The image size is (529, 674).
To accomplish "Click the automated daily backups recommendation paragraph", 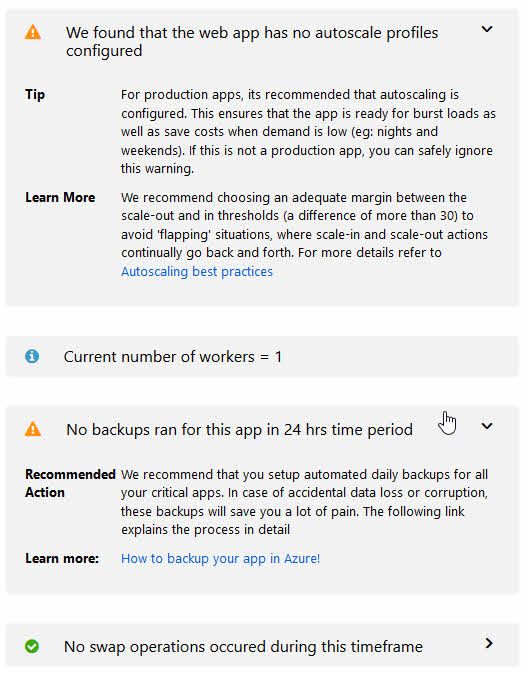I will pyautogui.click(x=304, y=502).
